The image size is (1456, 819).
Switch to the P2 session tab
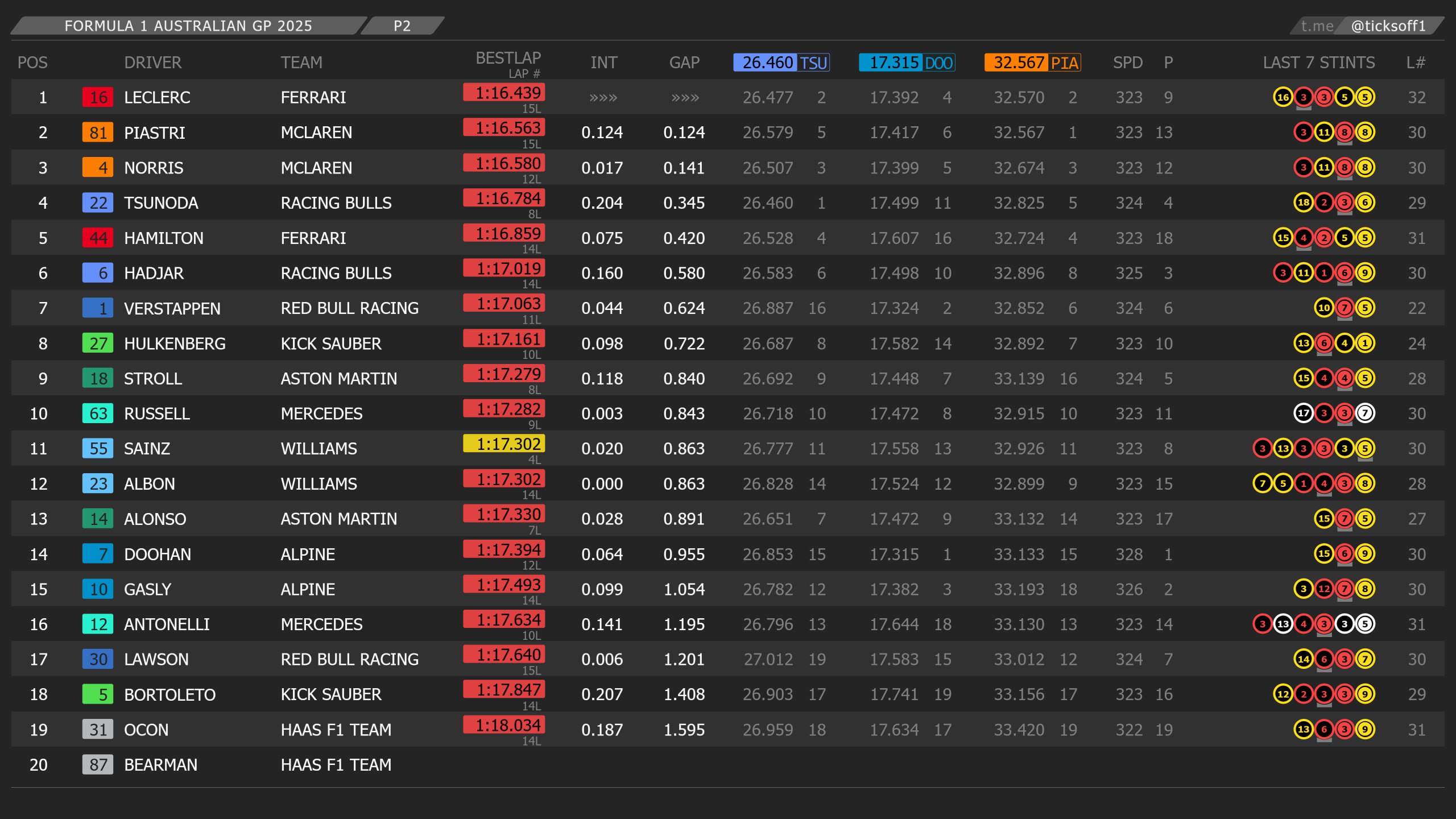pyautogui.click(x=402, y=26)
